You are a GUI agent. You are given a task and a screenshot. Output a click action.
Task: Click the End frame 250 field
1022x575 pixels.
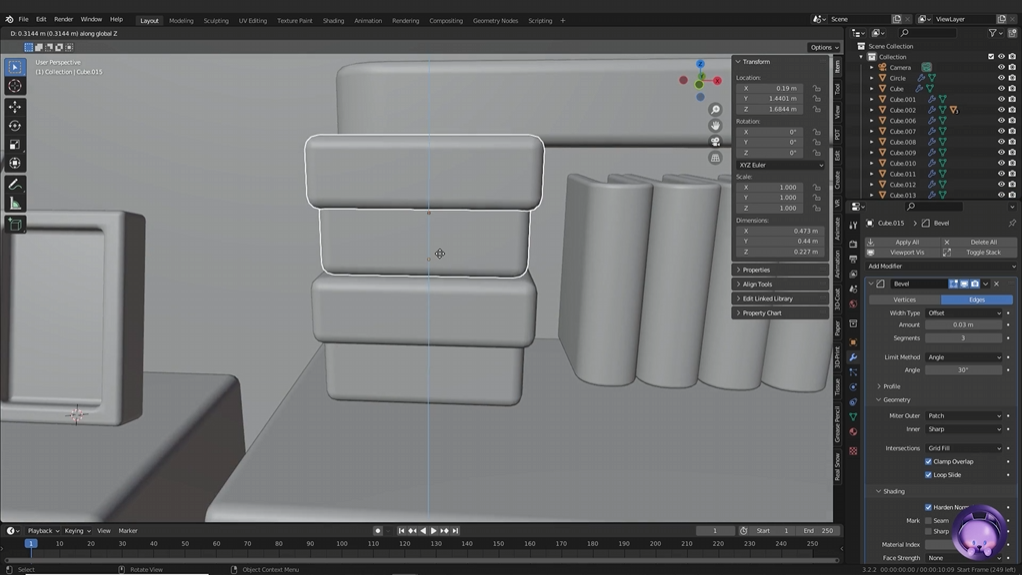(819, 531)
